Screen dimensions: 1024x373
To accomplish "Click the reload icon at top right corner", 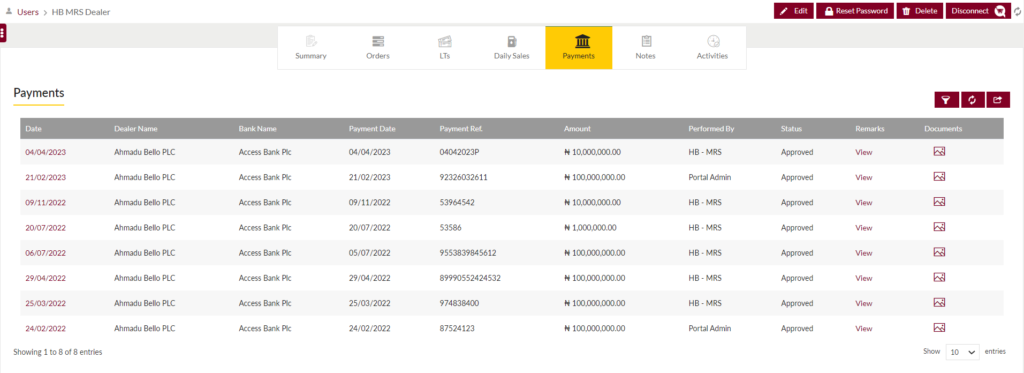I will (1018, 12).
